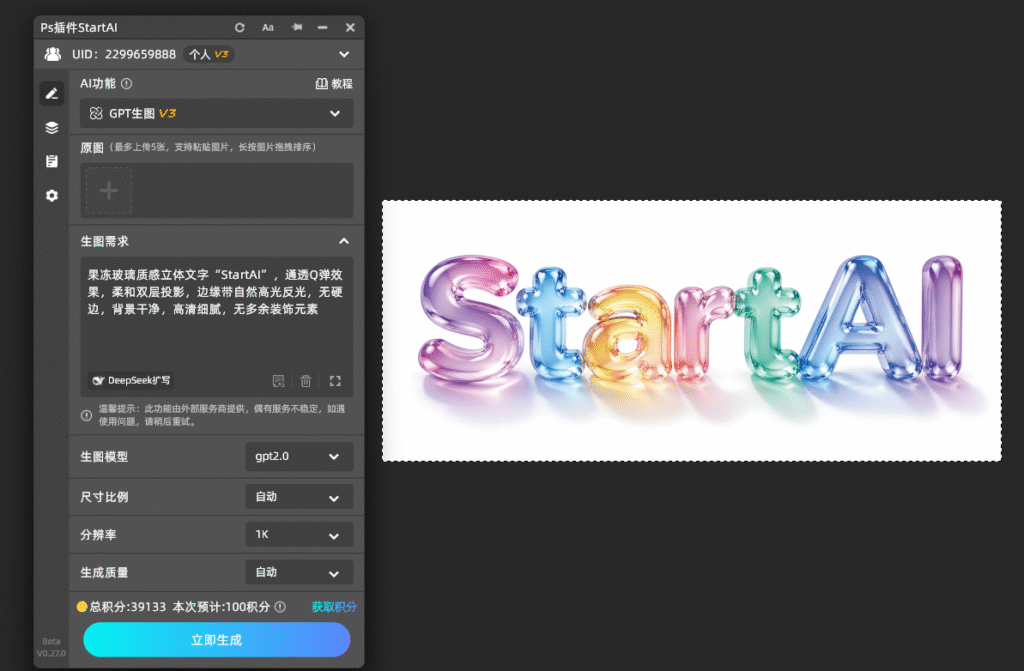Click the plus box to upload image
1024x671 pixels.
tap(109, 191)
